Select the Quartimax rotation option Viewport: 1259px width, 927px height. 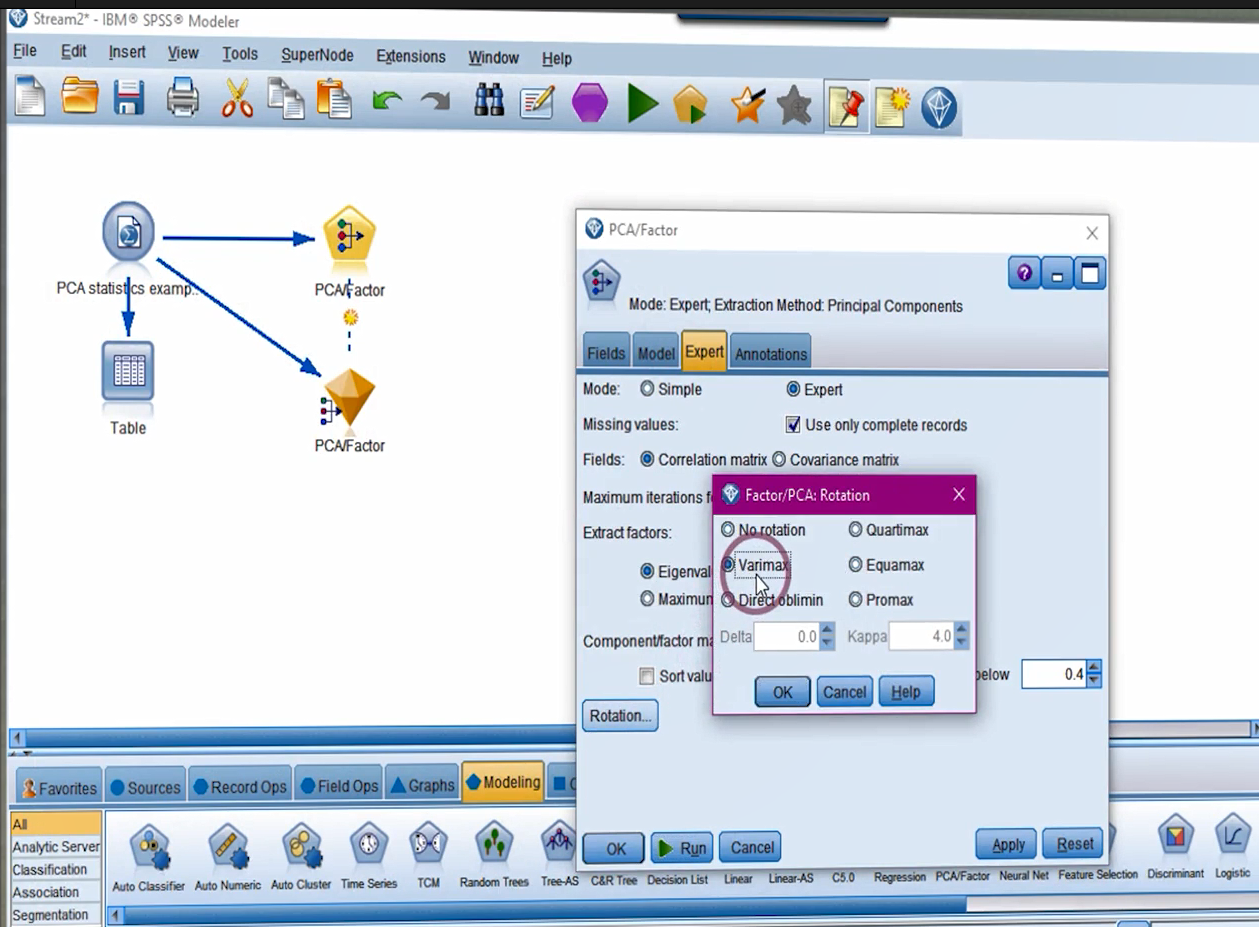855,530
